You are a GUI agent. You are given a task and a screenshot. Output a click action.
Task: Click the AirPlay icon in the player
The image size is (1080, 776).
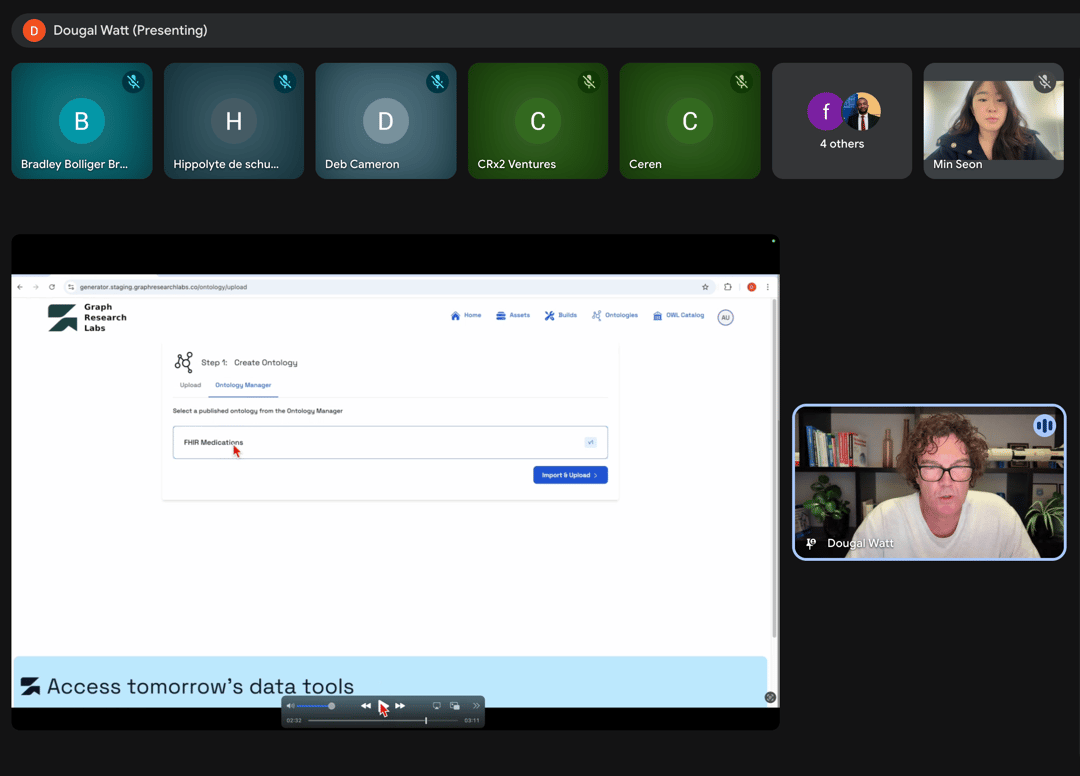pyautogui.click(x=437, y=706)
